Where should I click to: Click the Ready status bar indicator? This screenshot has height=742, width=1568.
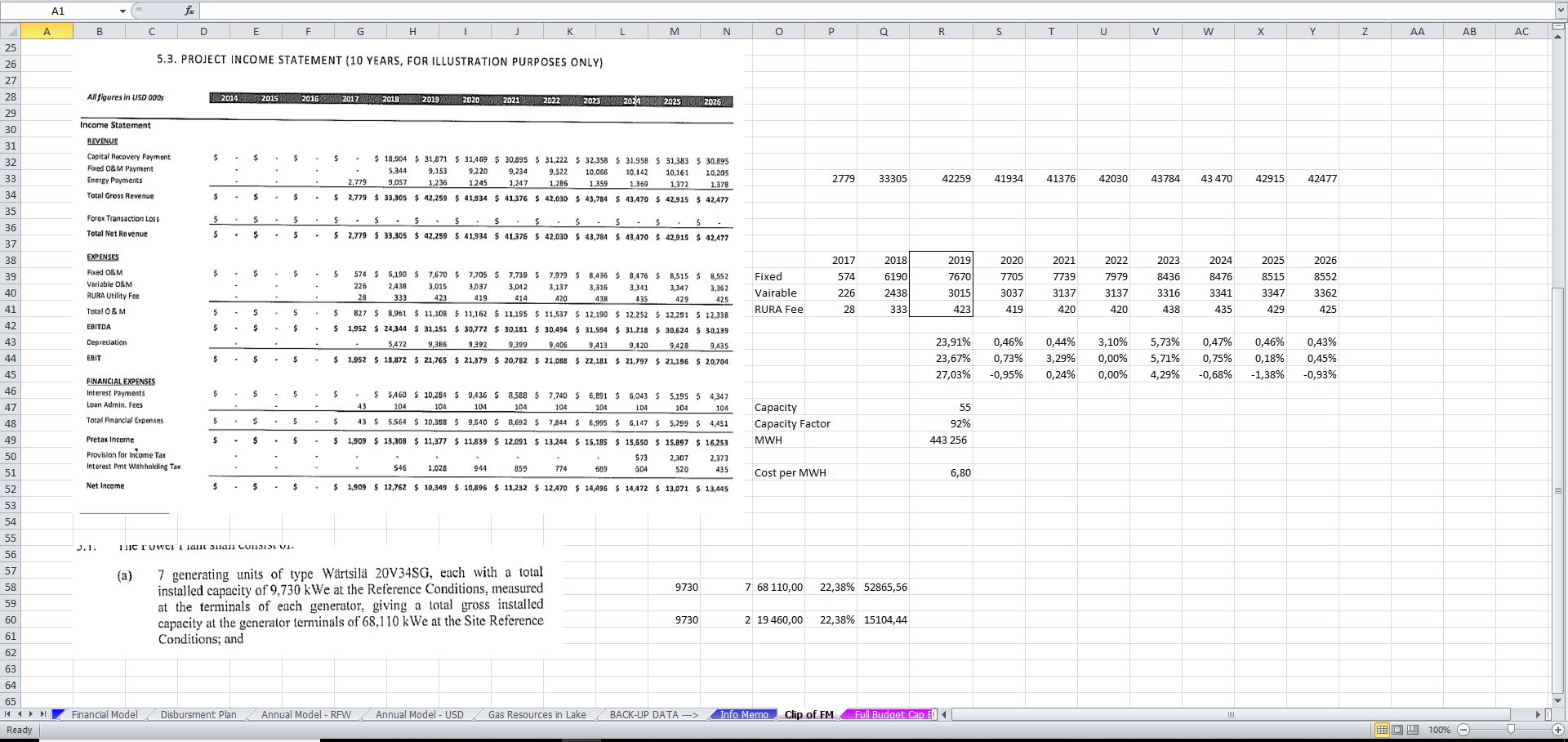coord(19,729)
